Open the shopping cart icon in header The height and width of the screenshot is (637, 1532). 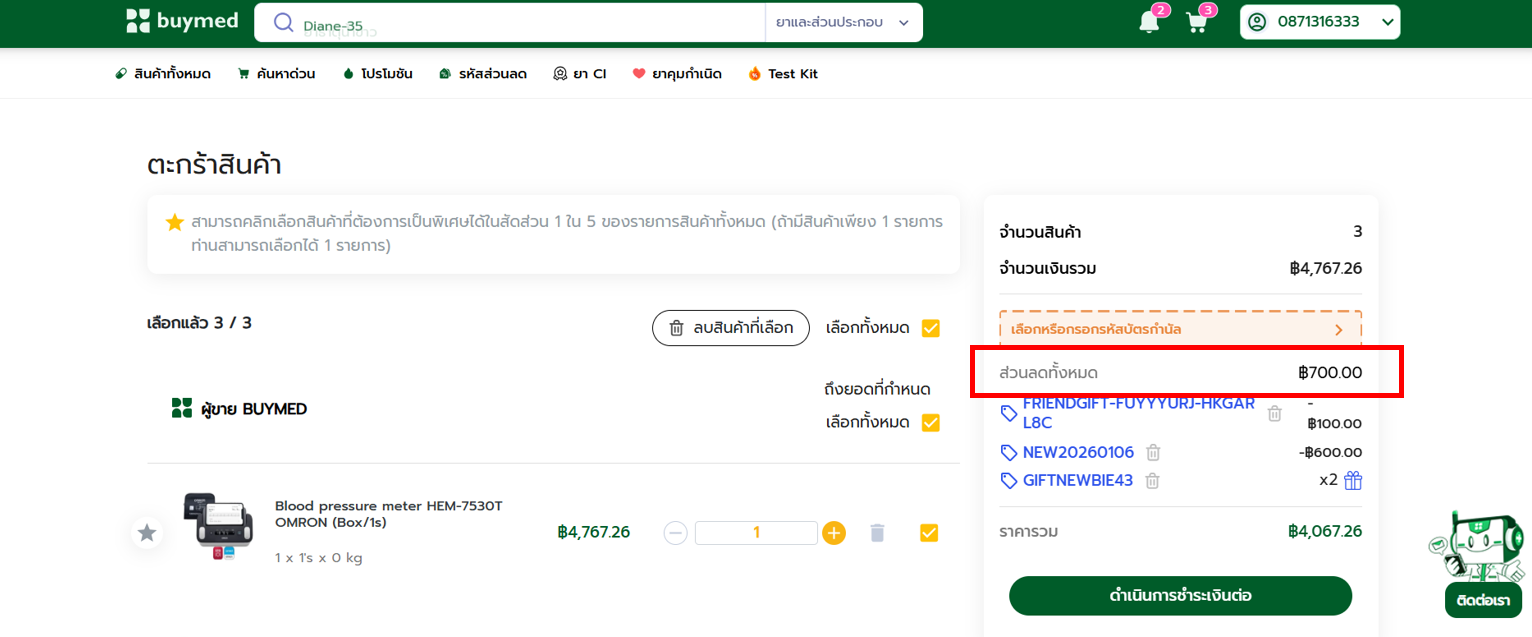(x=1196, y=23)
